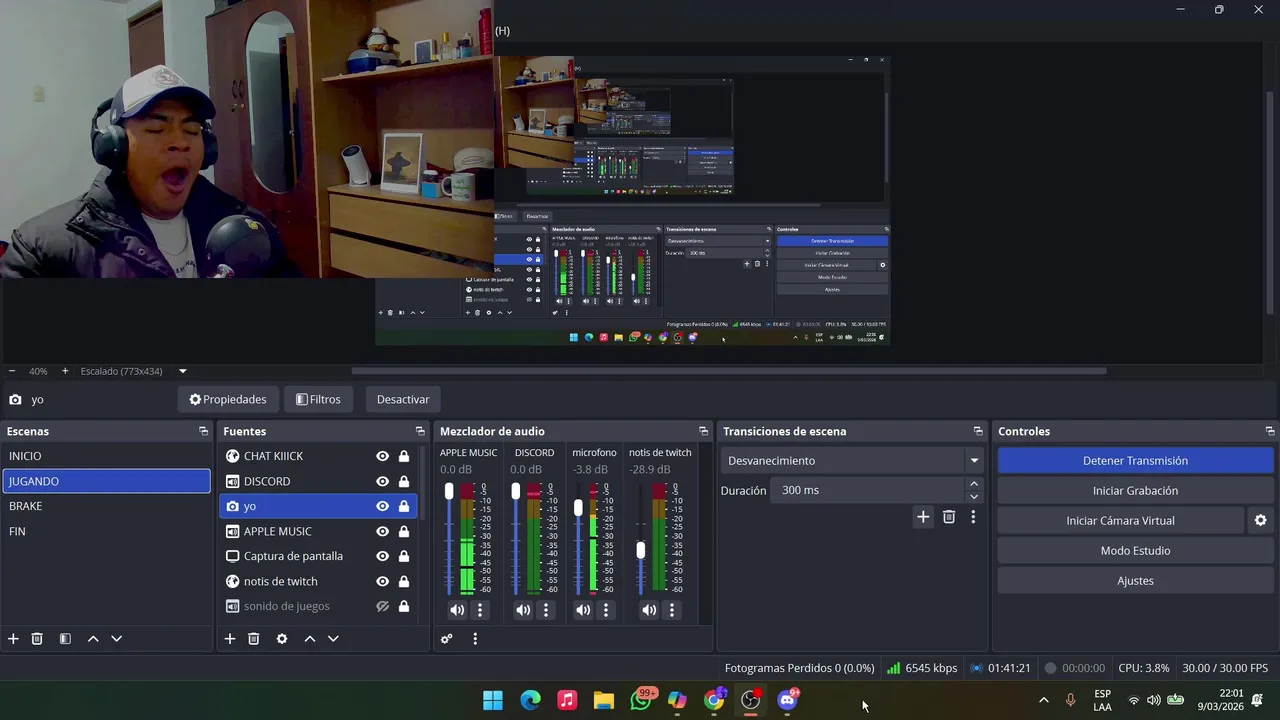Mute the DISCORD audio channel
Screen dimensions: 1280x720
[523, 610]
